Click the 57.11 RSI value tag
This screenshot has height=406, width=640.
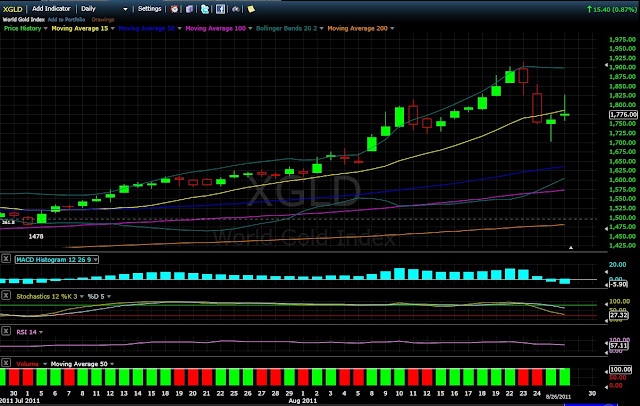point(618,346)
